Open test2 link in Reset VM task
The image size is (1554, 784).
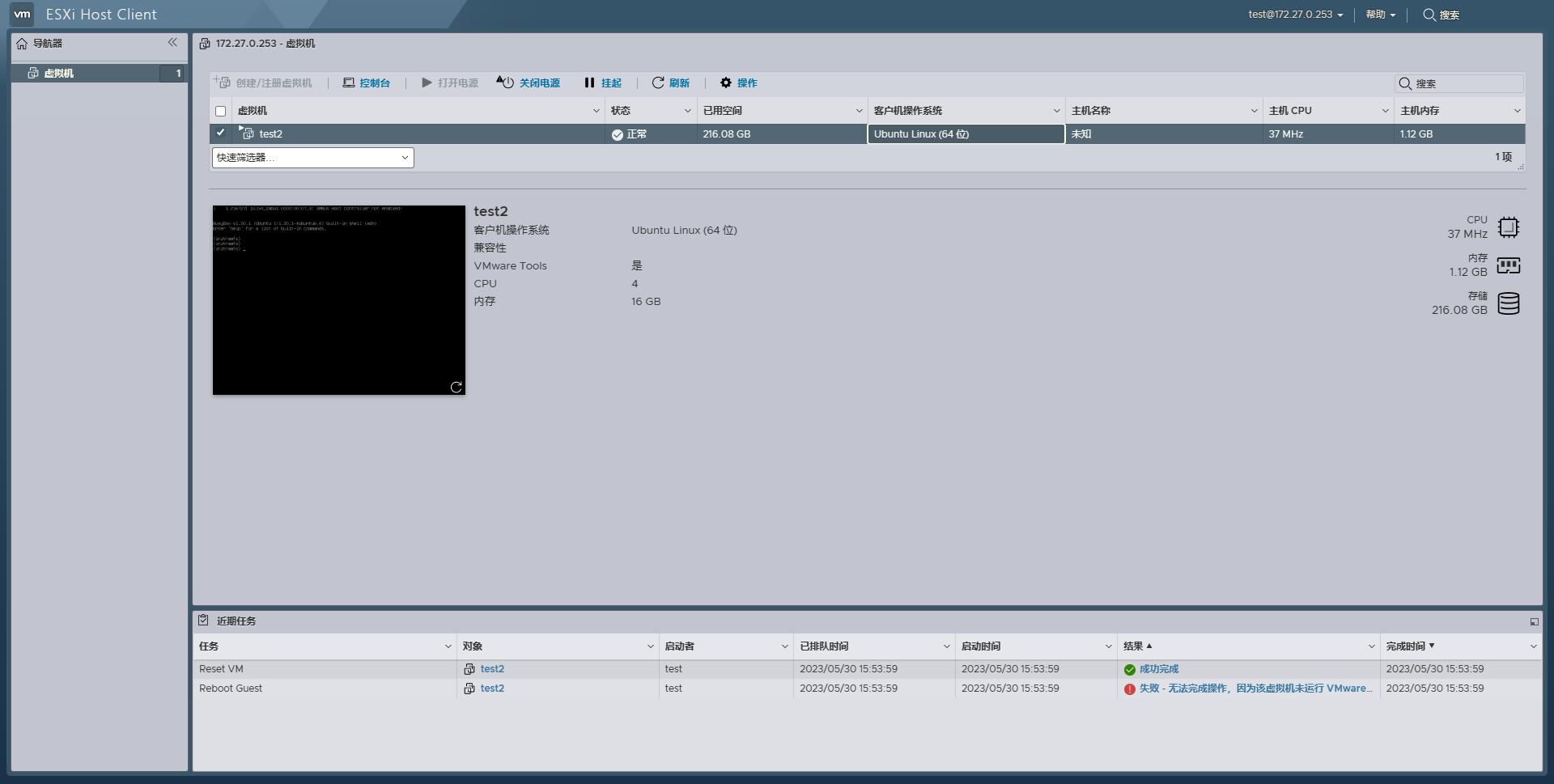pyautogui.click(x=491, y=669)
